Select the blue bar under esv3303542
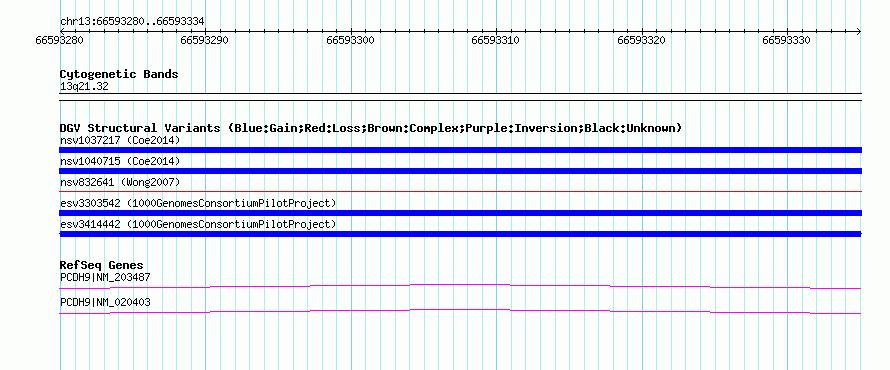This screenshot has height=370, width=890. (460, 213)
